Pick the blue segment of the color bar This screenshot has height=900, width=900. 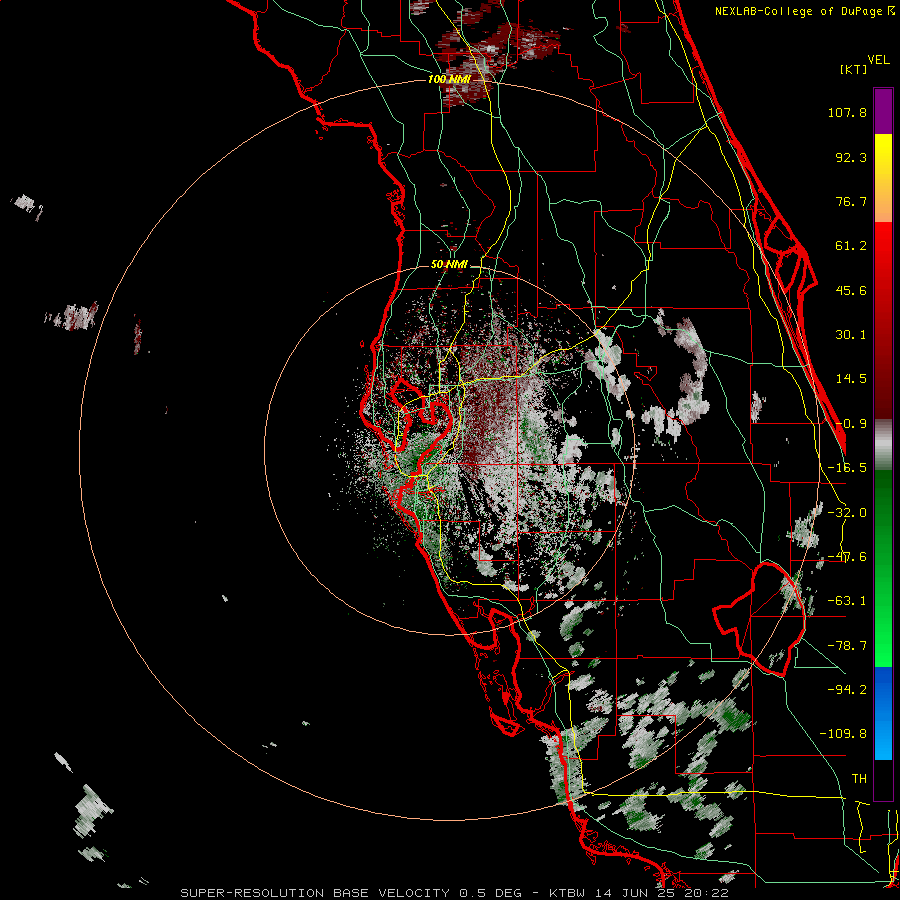tap(883, 713)
